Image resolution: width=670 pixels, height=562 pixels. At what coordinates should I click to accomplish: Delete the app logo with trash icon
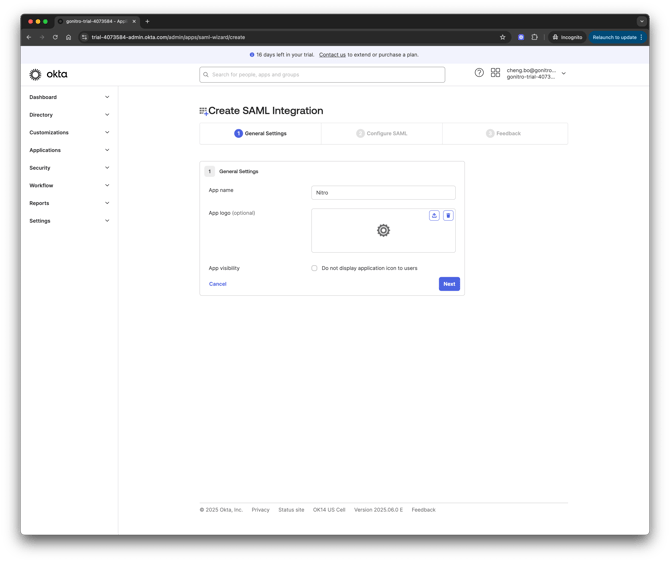(x=448, y=215)
